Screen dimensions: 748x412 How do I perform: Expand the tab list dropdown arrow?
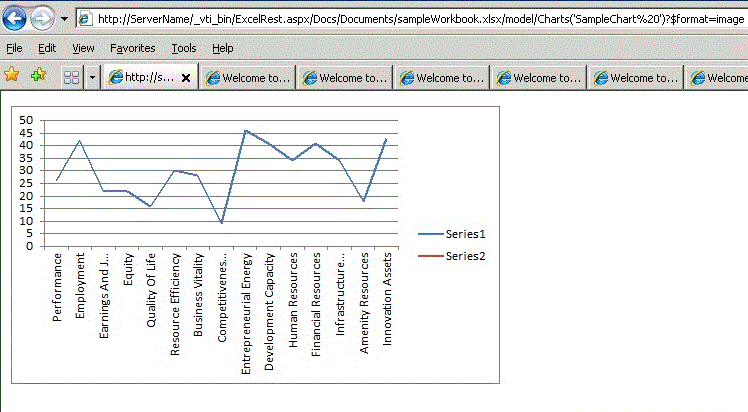pos(93,77)
